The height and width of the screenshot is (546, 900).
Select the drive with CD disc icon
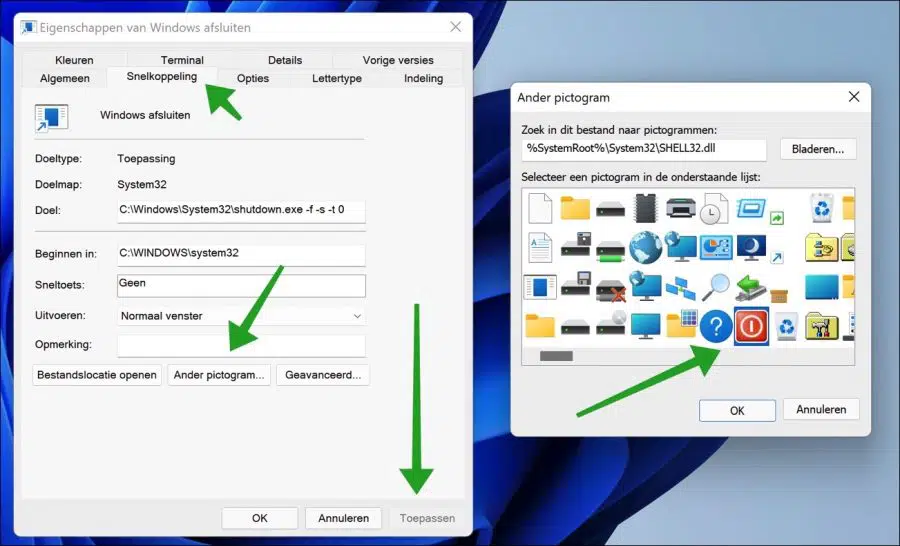tap(611, 323)
